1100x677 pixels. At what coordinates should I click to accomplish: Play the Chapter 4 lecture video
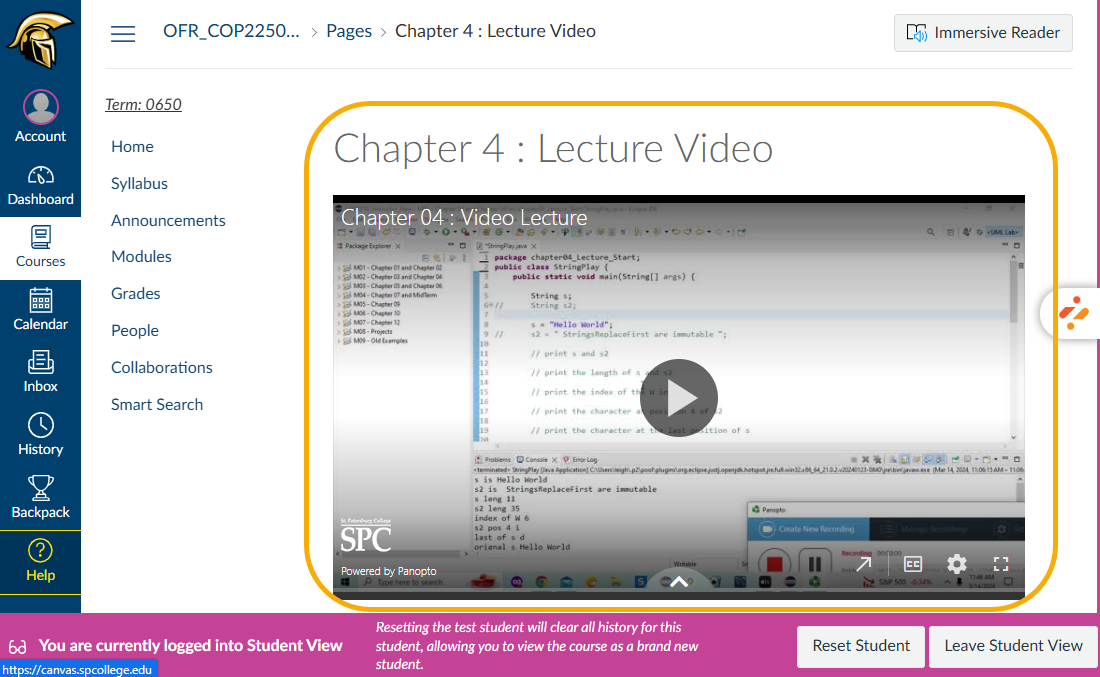click(x=678, y=398)
